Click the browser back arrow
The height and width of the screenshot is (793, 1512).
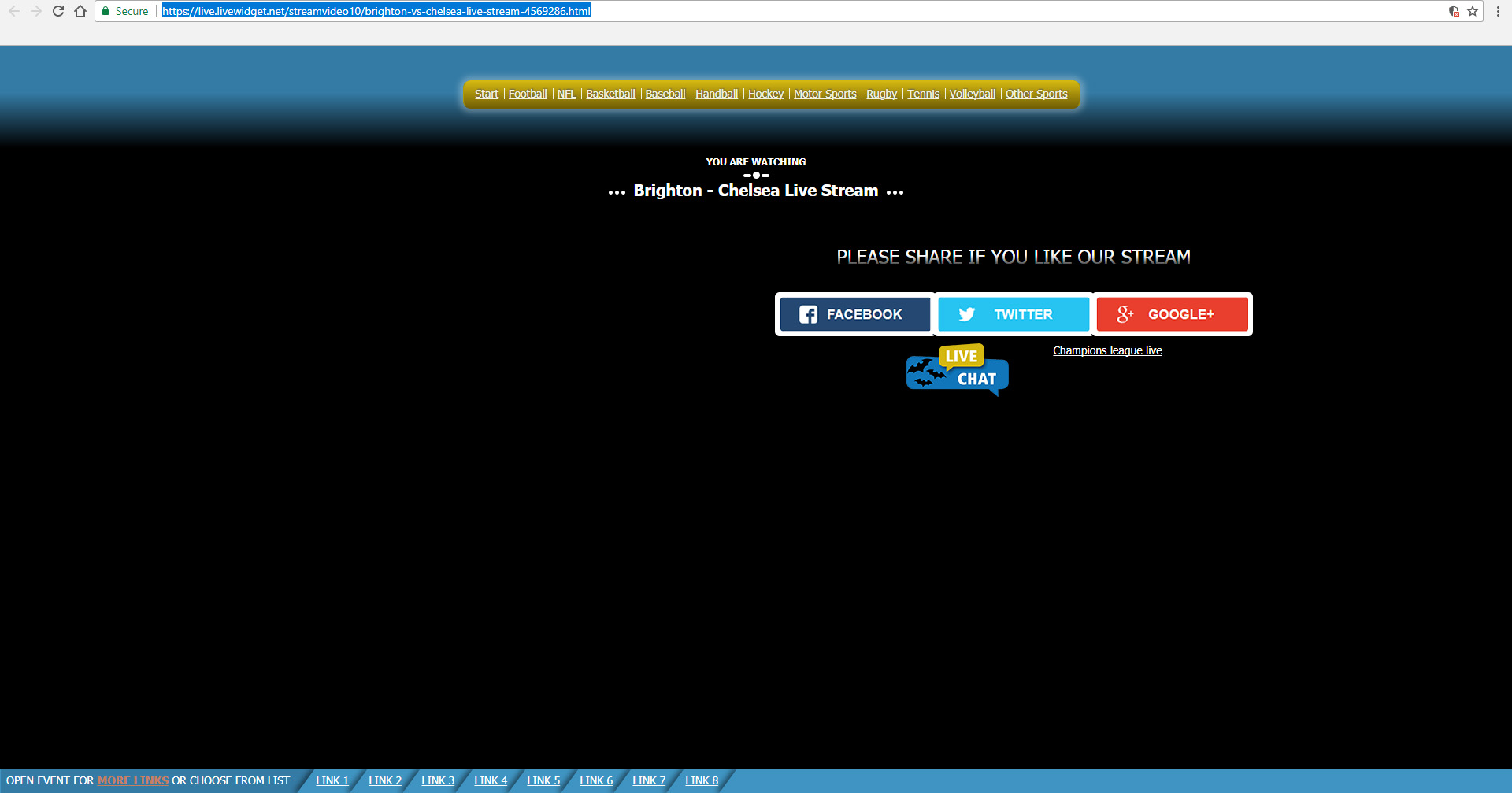[13, 11]
